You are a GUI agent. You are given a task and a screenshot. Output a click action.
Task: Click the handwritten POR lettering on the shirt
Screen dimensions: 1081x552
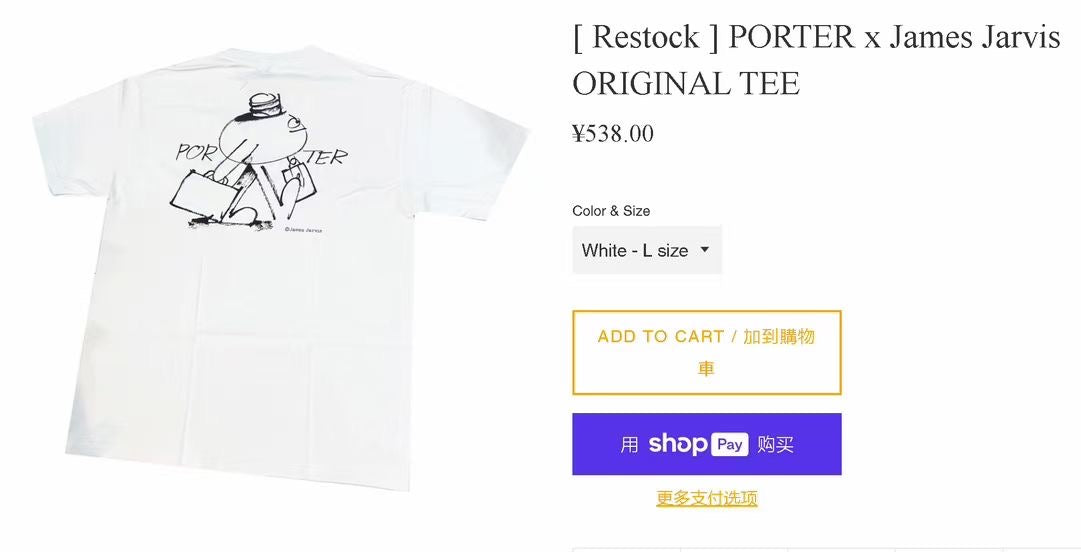198,152
